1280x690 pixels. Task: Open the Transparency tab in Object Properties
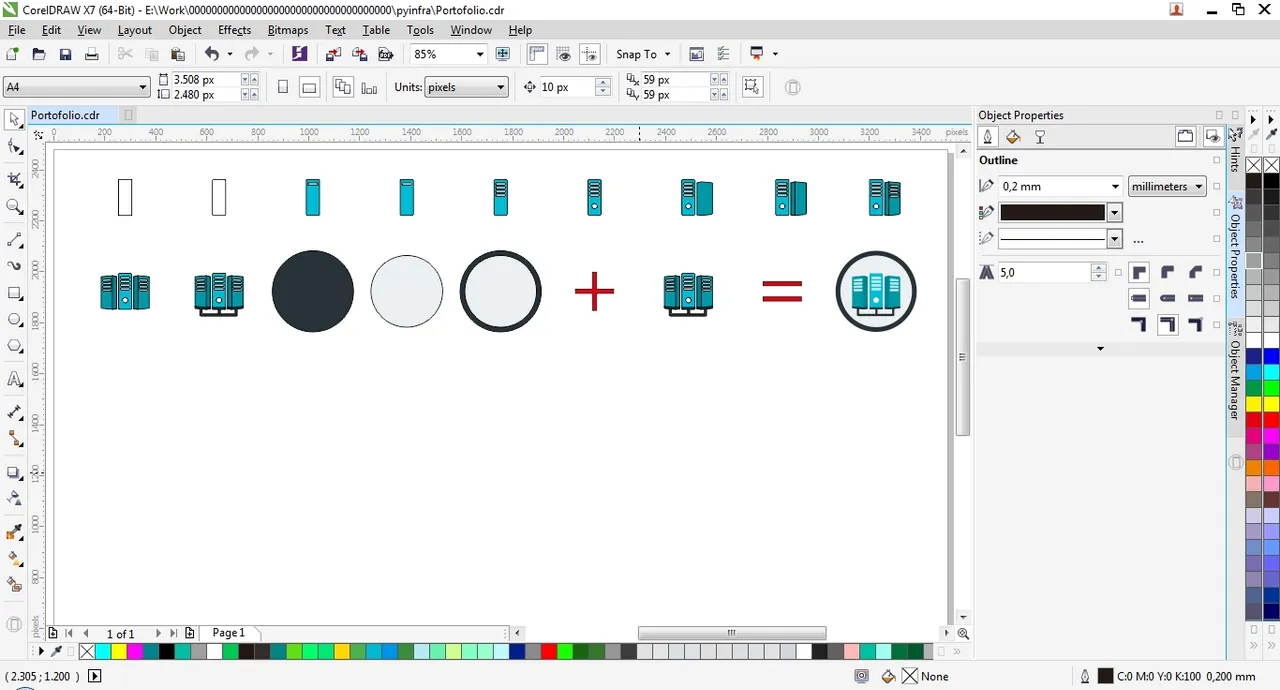(1039, 137)
